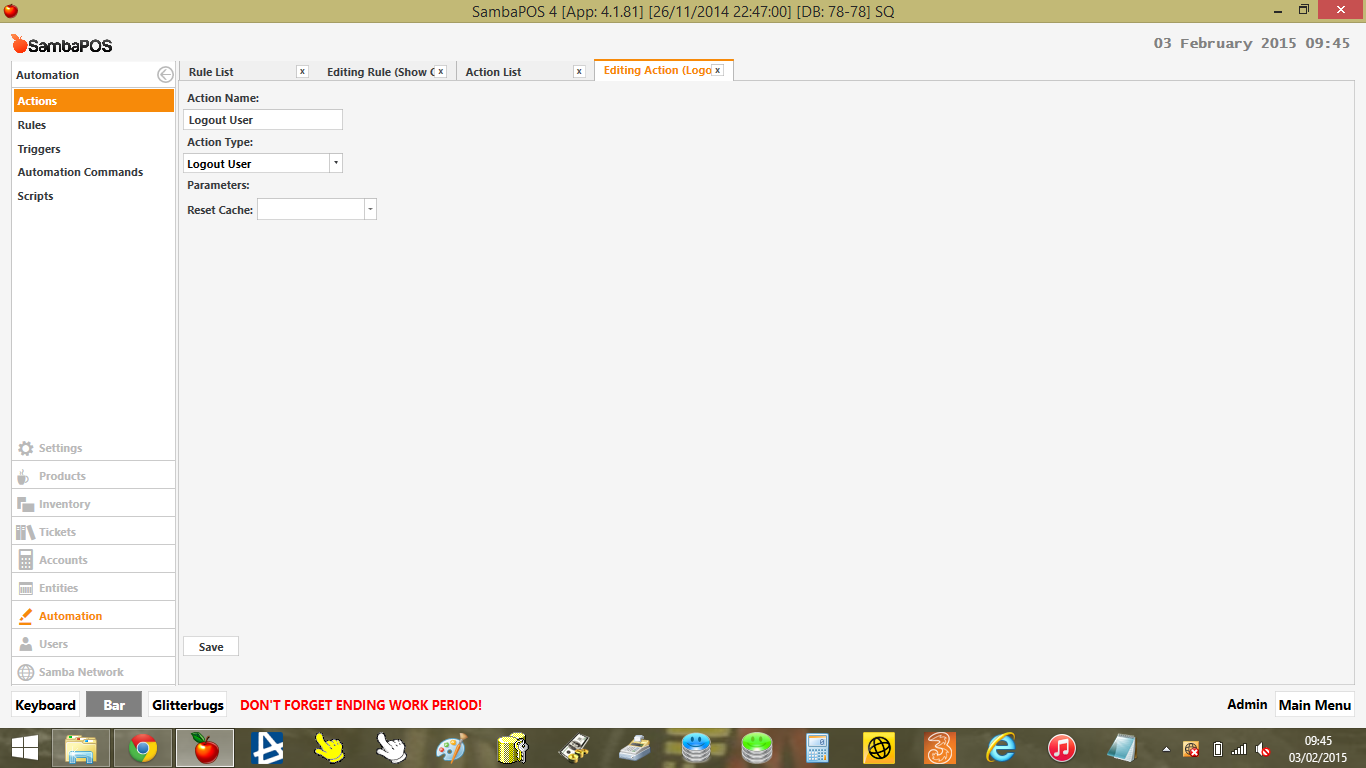
Task: Open Internet Explorer from the taskbar
Action: (x=1000, y=748)
